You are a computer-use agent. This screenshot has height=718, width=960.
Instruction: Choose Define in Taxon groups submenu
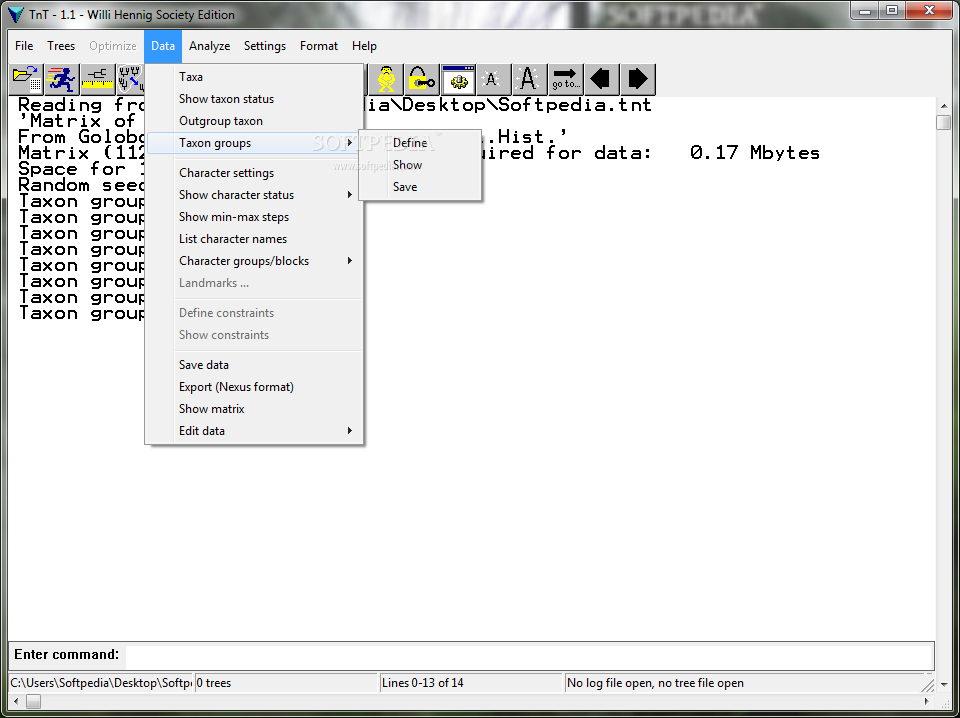point(420,143)
